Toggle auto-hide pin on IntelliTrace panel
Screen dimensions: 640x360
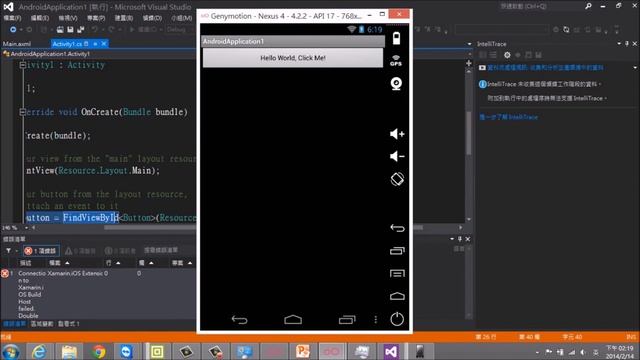(x=627, y=43)
